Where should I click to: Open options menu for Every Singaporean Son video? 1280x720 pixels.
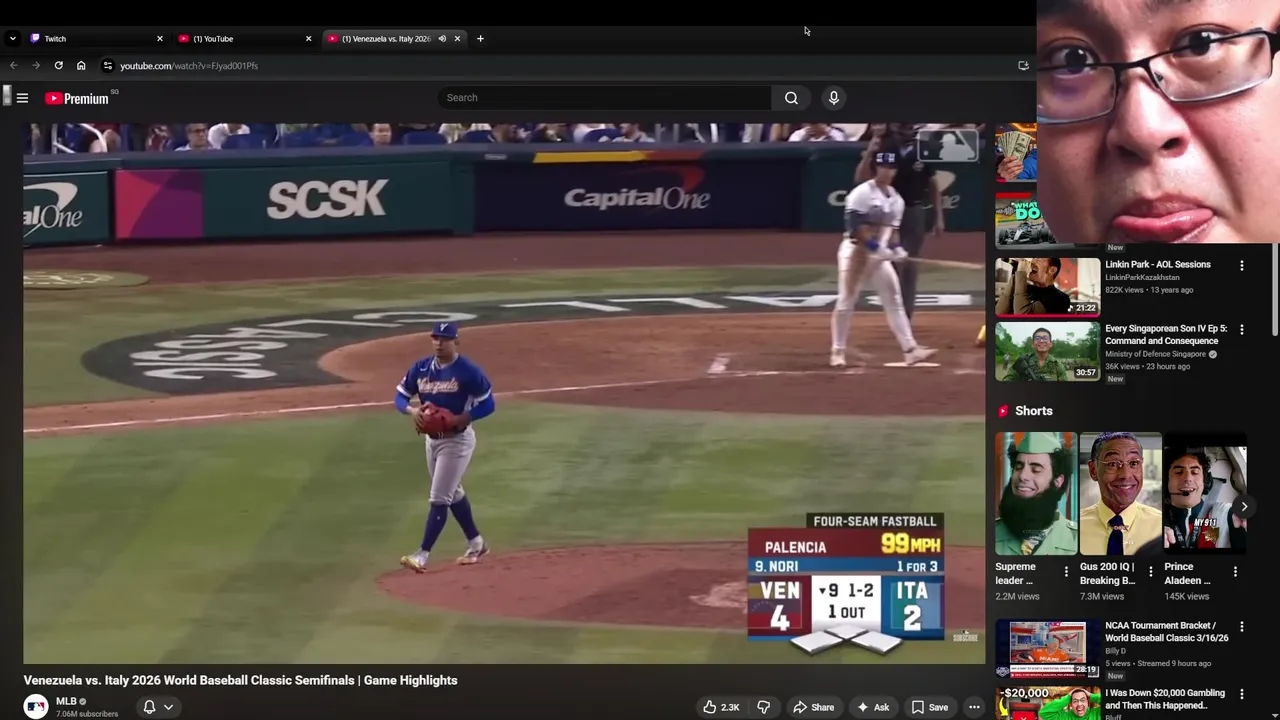tap(1242, 330)
